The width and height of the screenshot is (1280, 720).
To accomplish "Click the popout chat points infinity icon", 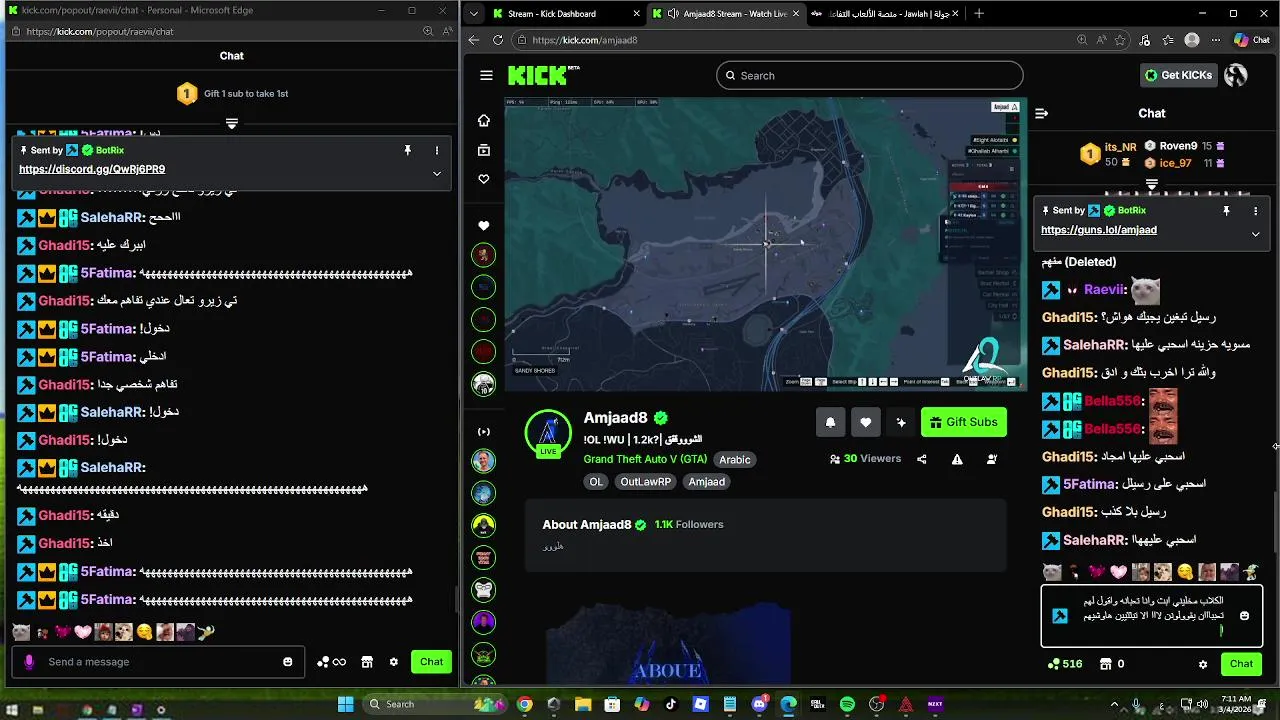I will 331,662.
